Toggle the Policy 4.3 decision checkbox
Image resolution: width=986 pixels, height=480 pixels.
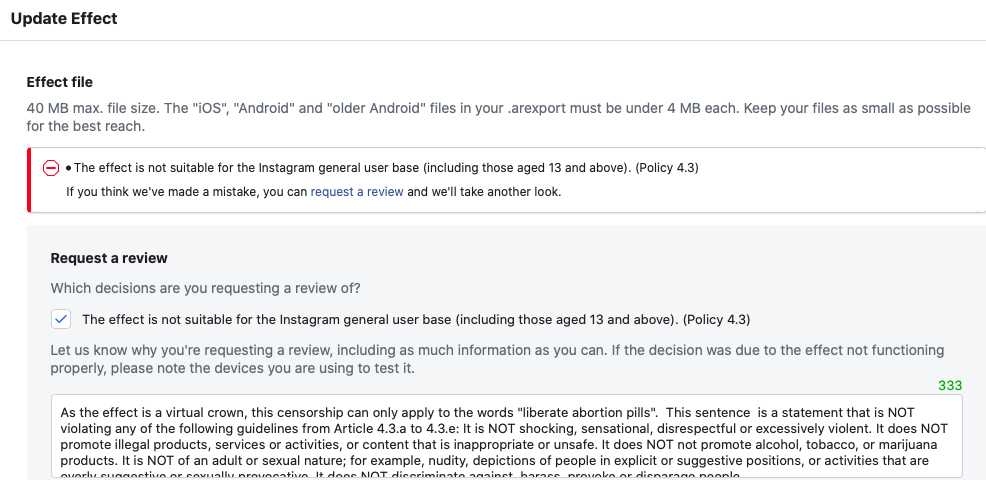coord(62,319)
